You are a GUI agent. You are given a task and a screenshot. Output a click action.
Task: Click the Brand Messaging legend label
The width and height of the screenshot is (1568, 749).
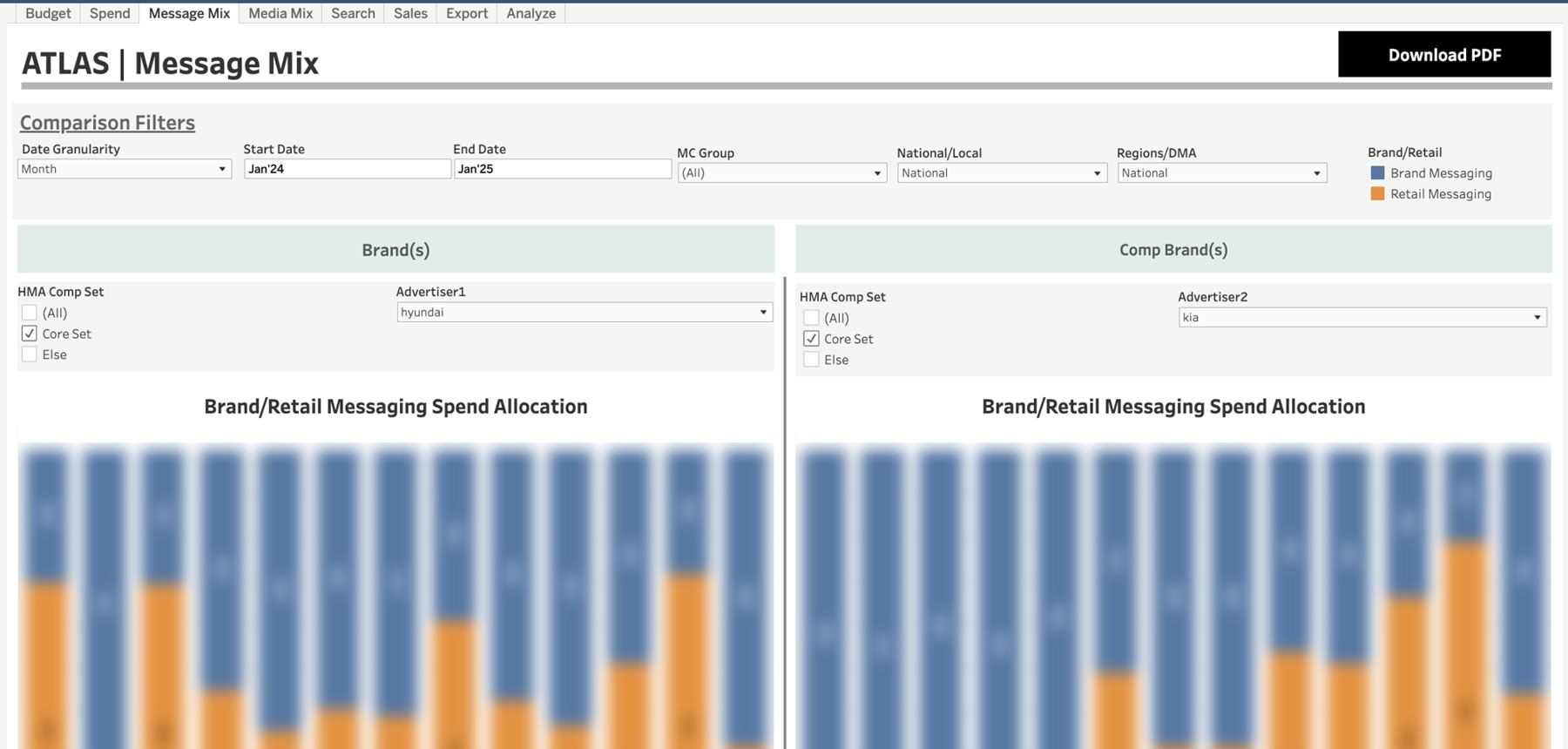pos(1441,172)
